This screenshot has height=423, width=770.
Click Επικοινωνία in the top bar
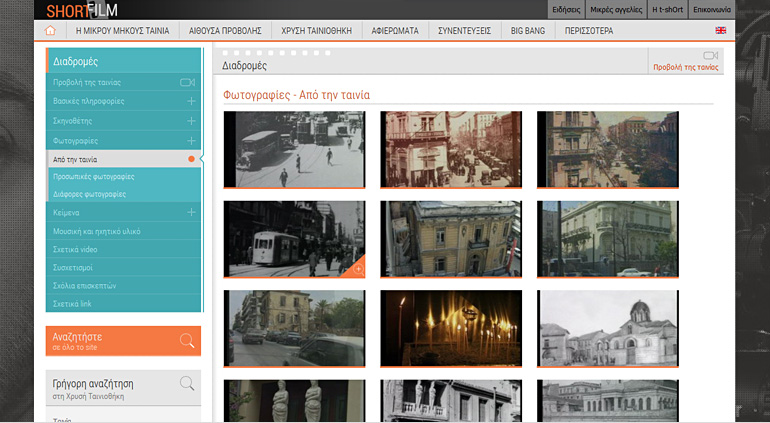click(x=712, y=9)
